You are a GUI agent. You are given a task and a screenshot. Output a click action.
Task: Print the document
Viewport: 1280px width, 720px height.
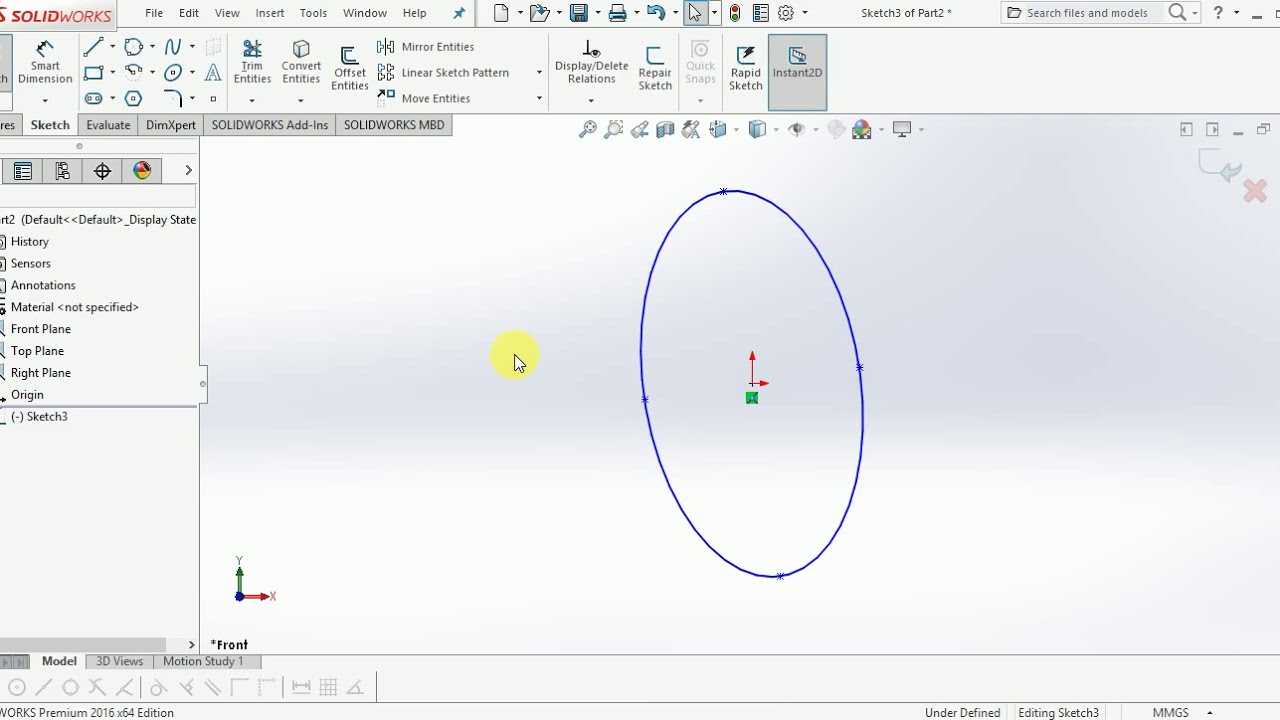(x=618, y=13)
